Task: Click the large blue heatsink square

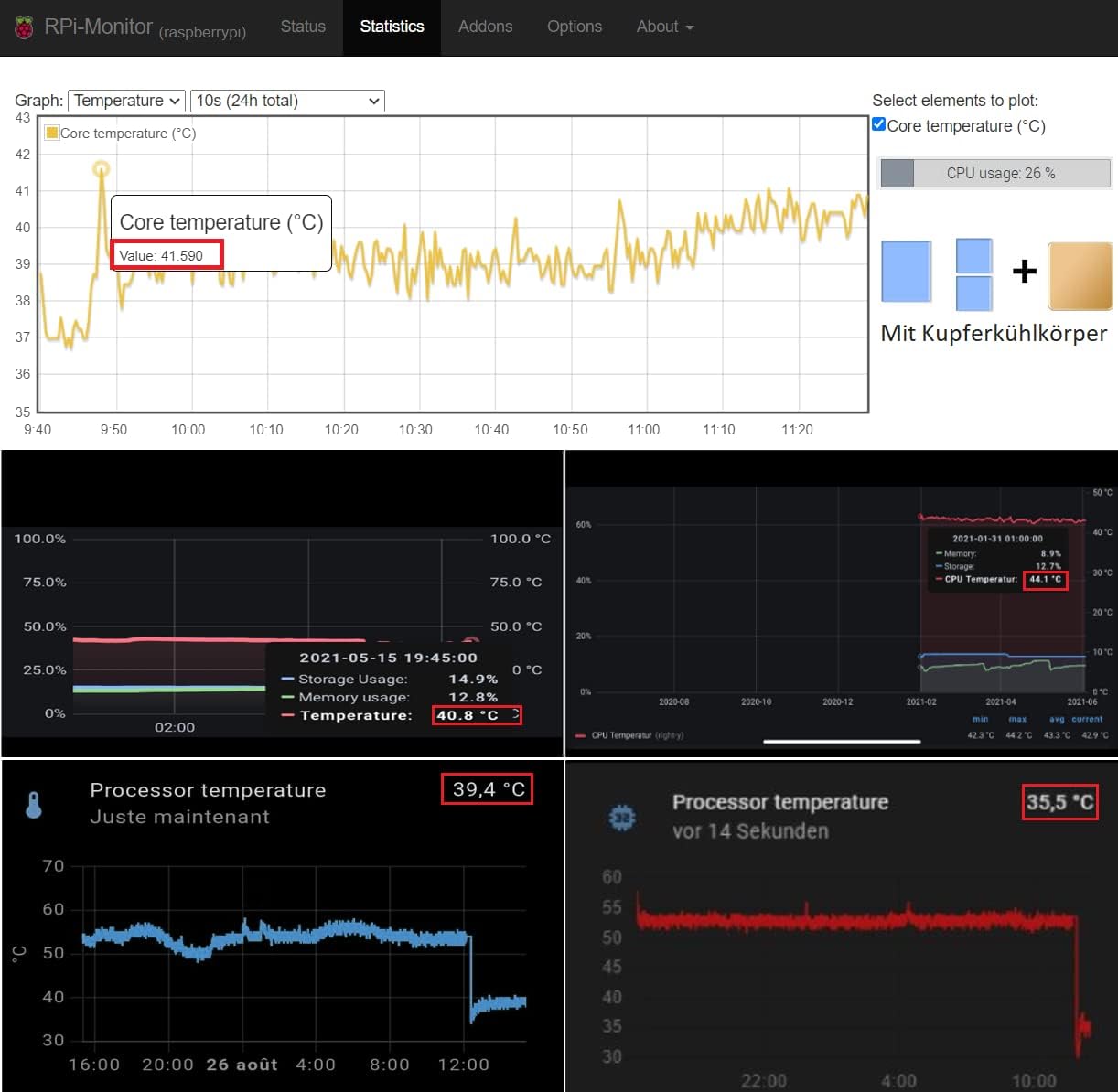Action: coord(906,272)
